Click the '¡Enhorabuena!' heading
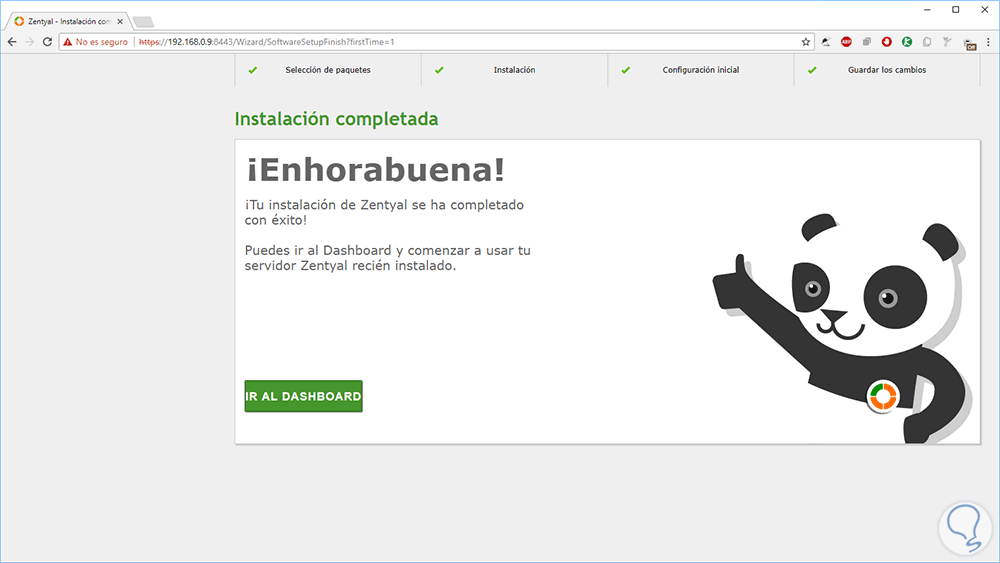 [376, 170]
